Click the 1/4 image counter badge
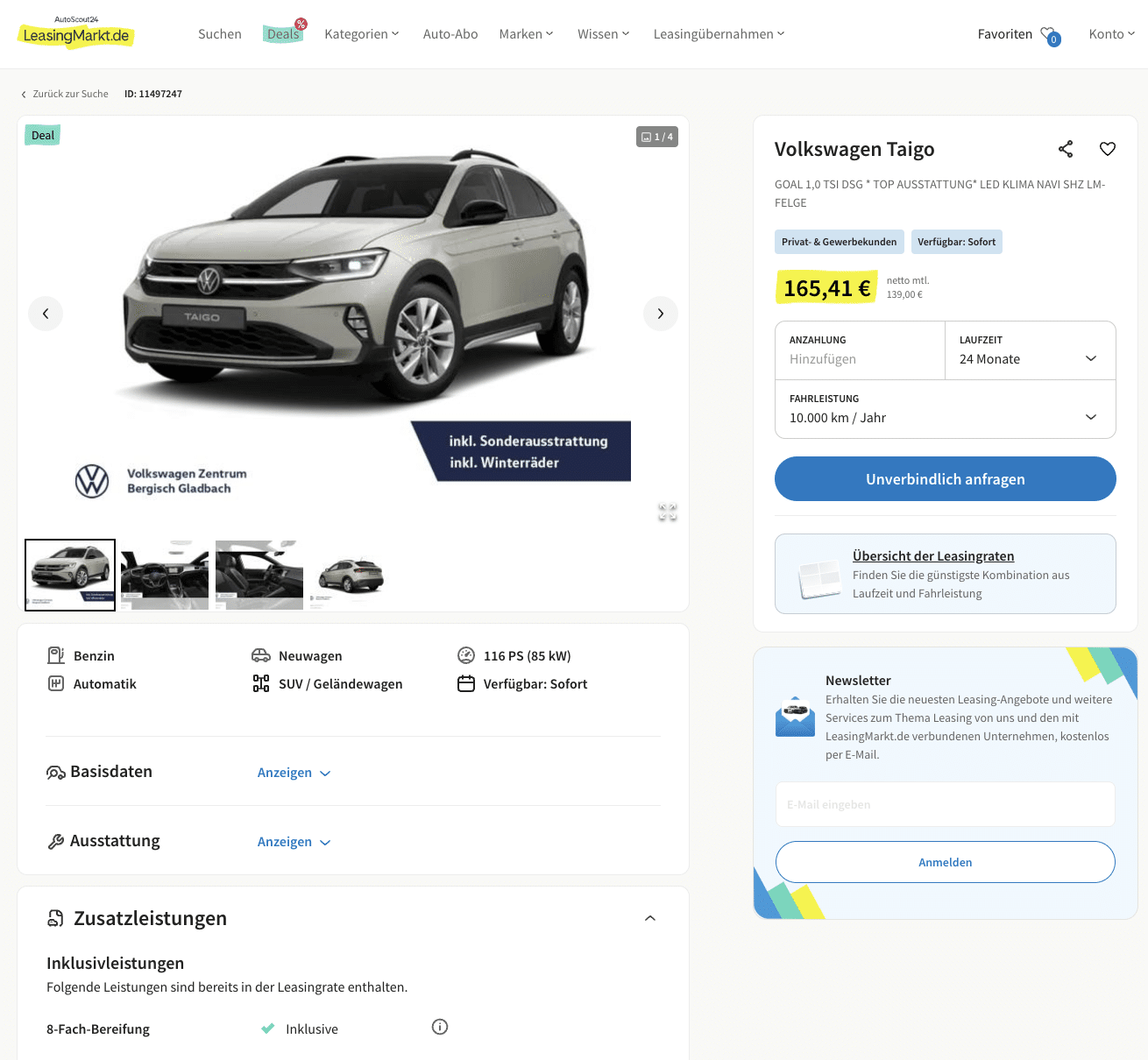1148x1060 pixels. [x=657, y=137]
